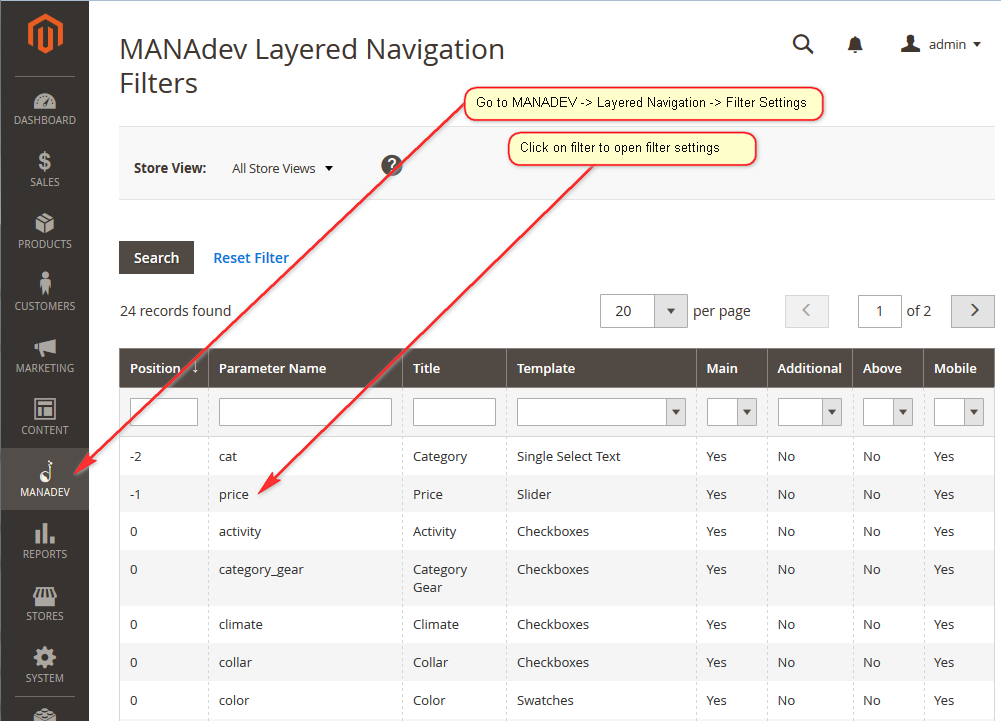Click the previous page arrow
Screen dimensions: 1001x721
tap(807, 311)
